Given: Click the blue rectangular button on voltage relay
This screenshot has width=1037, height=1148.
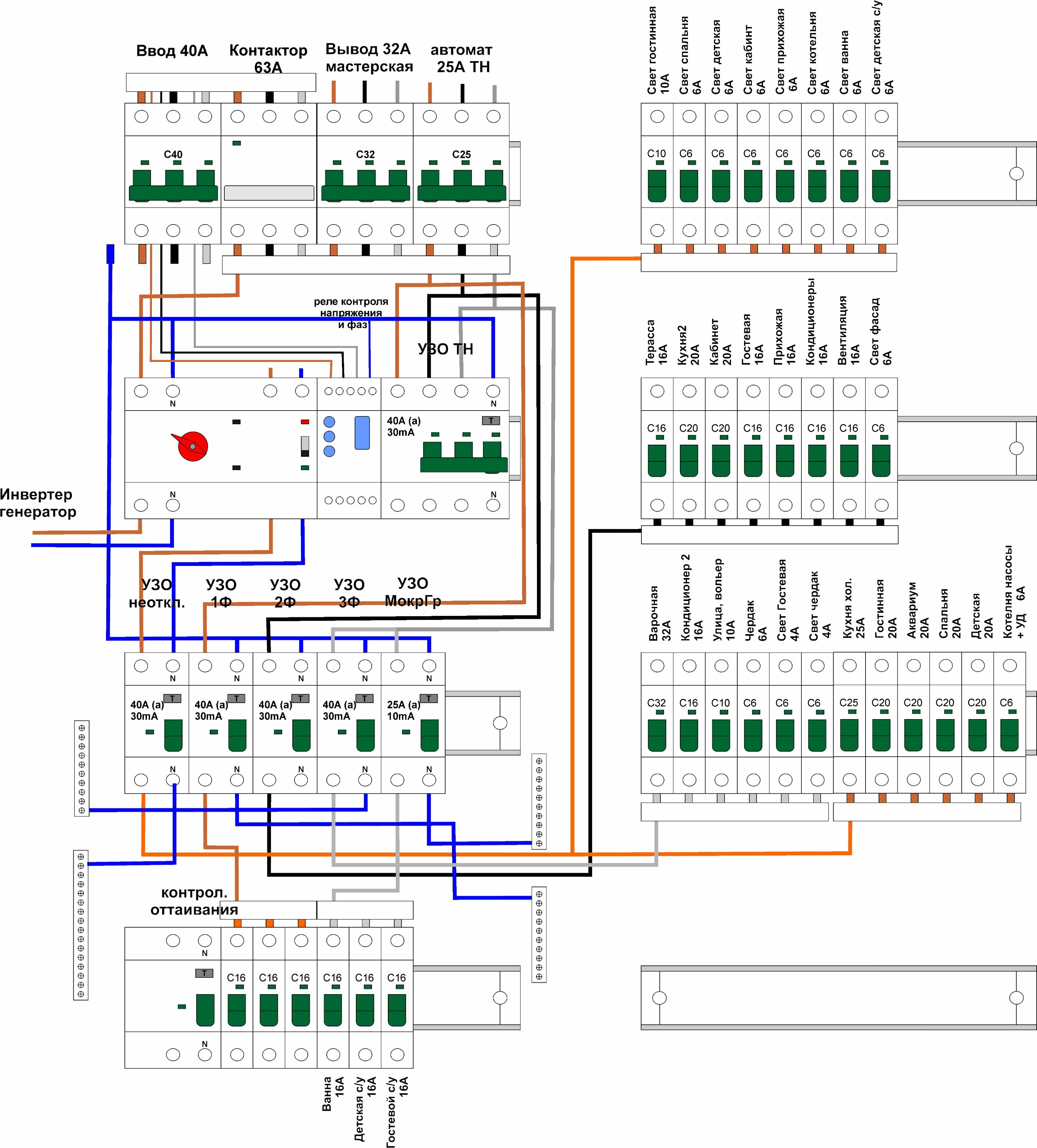Looking at the screenshot, I should pos(362,433).
